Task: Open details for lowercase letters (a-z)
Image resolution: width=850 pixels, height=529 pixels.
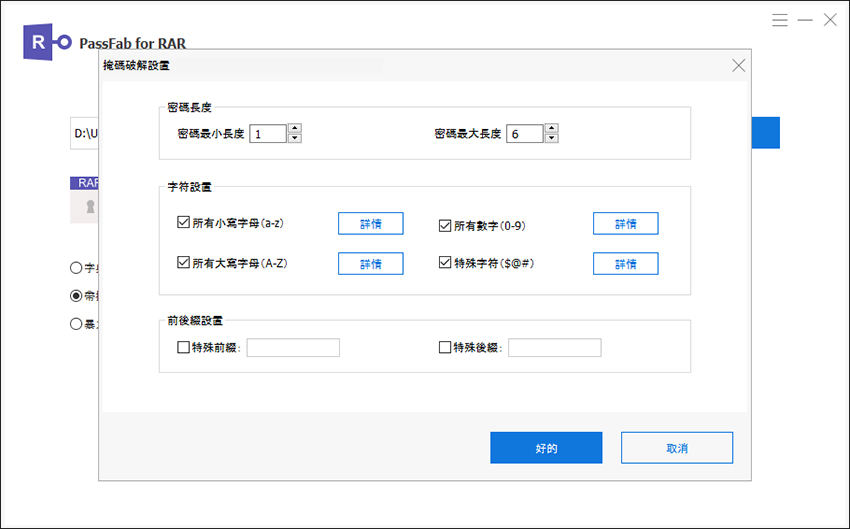Action: pos(371,223)
